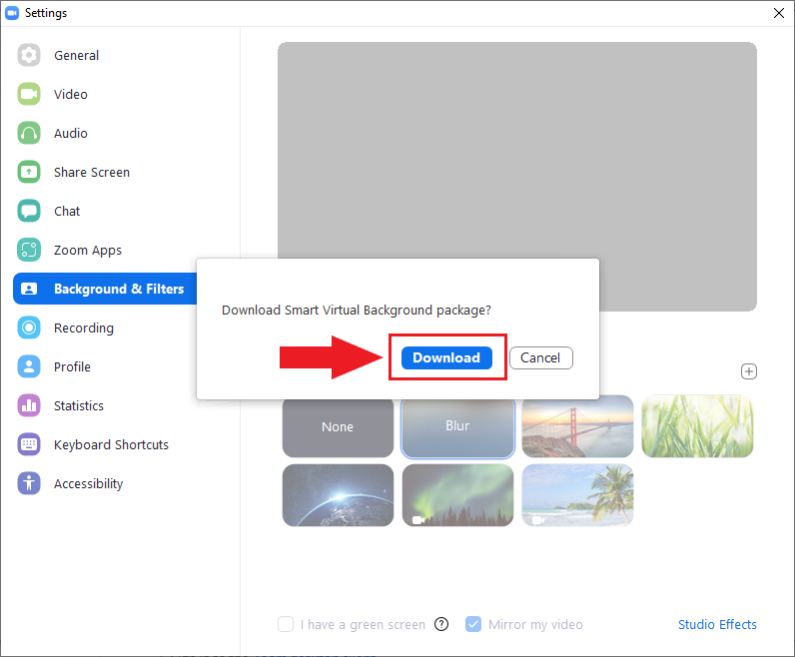Go to Share Screen settings
This screenshot has width=795, height=657.
click(x=92, y=172)
